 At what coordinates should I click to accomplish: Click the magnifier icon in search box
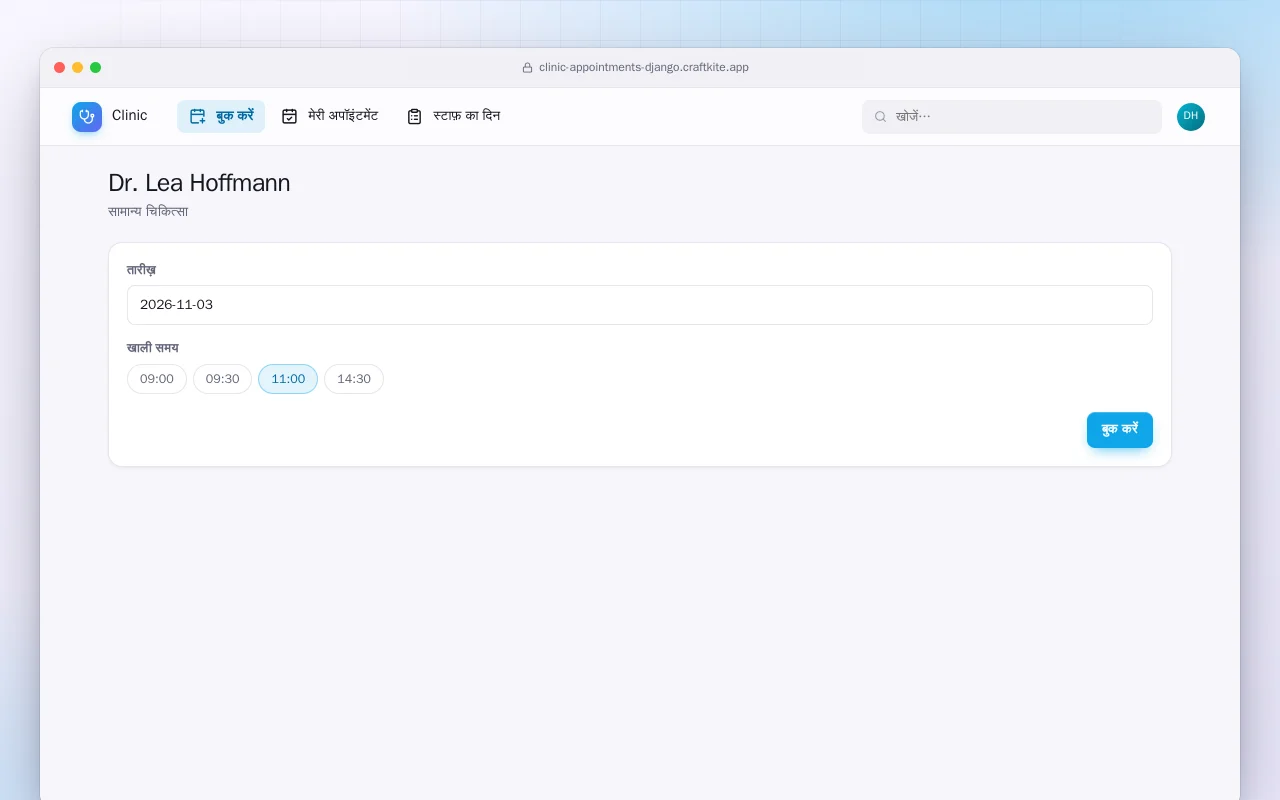click(x=881, y=117)
